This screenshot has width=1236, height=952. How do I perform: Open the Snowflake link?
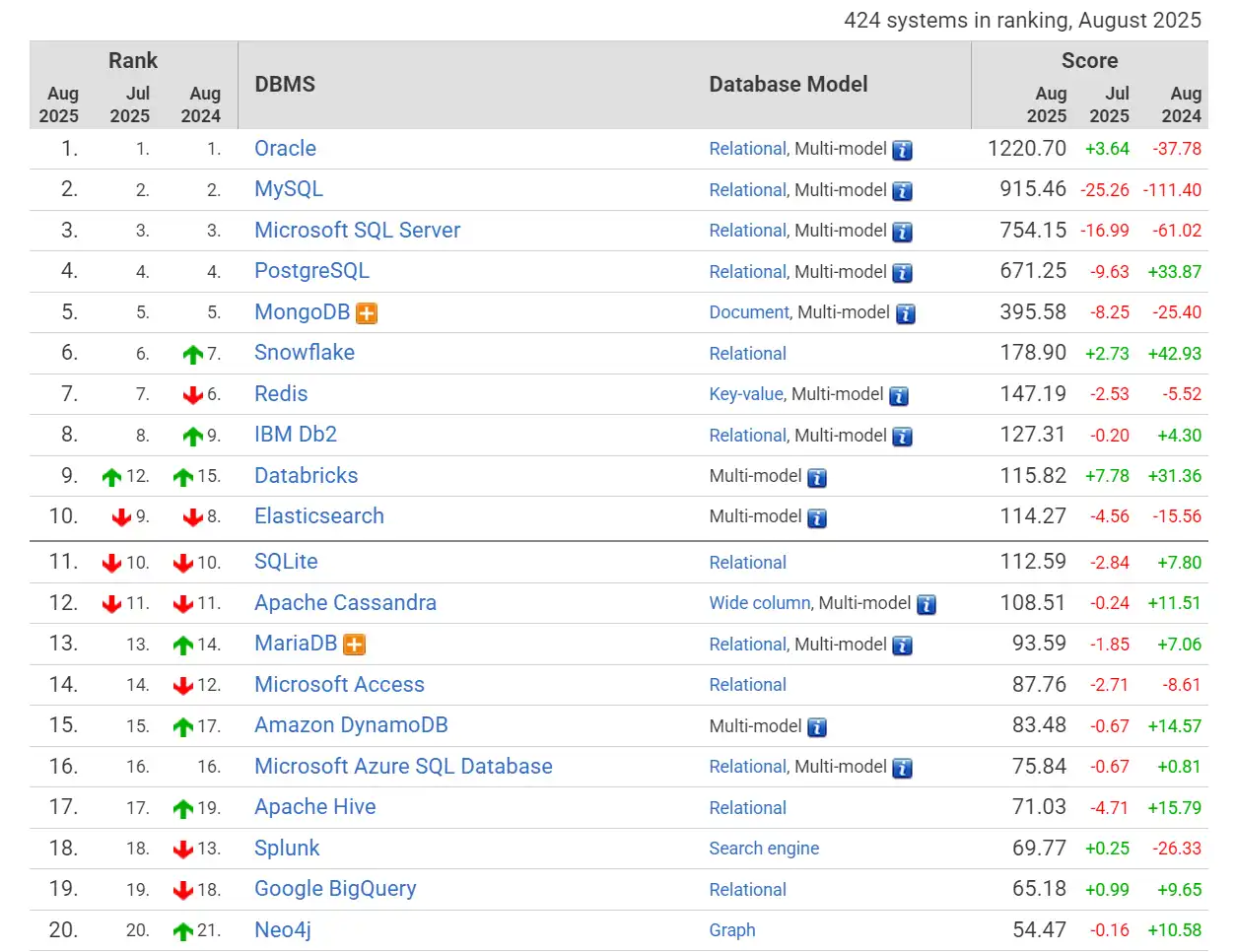tap(304, 353)
